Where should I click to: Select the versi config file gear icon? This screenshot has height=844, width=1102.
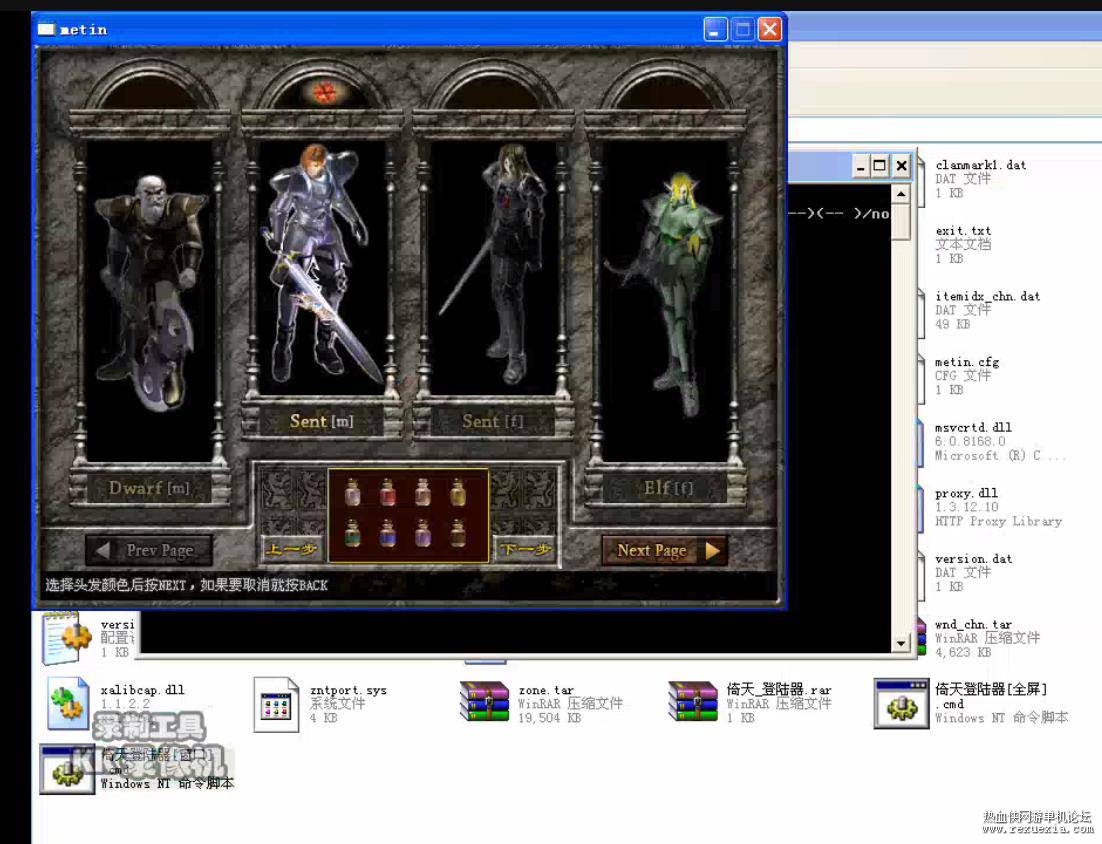68,638
